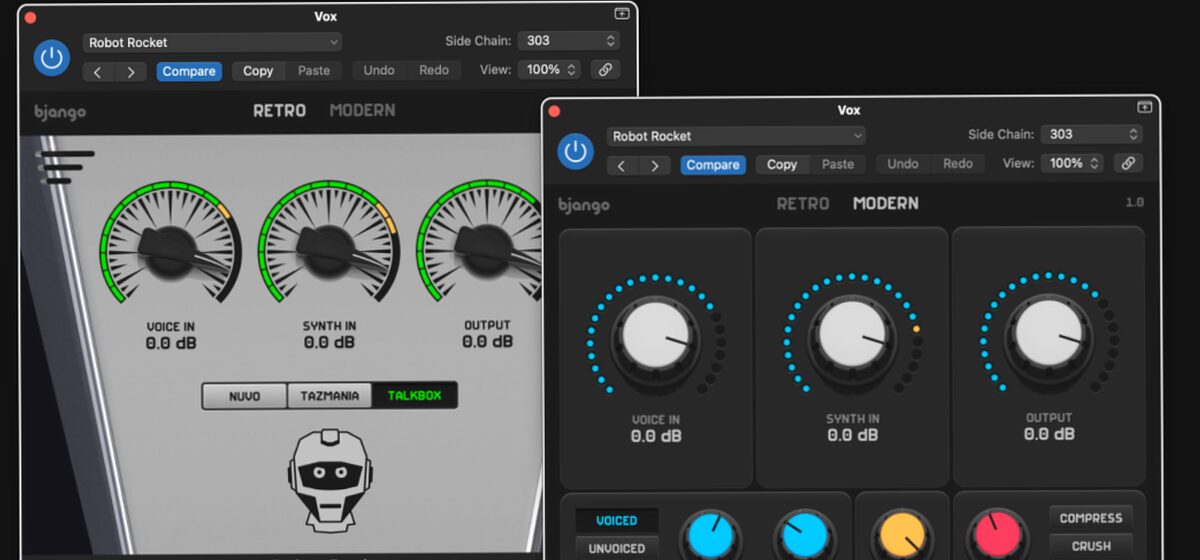Toggle power button in back Vox window
This screenshot has width=1200, height=560.
click(x=51, y=58)
